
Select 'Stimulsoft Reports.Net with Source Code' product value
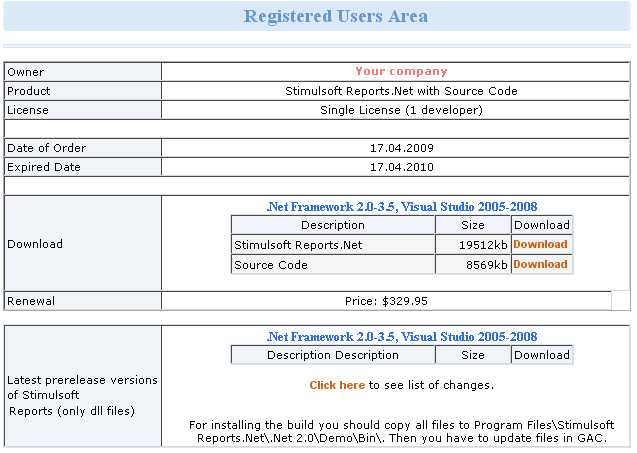pyautogui.click(x=401, y=91)
